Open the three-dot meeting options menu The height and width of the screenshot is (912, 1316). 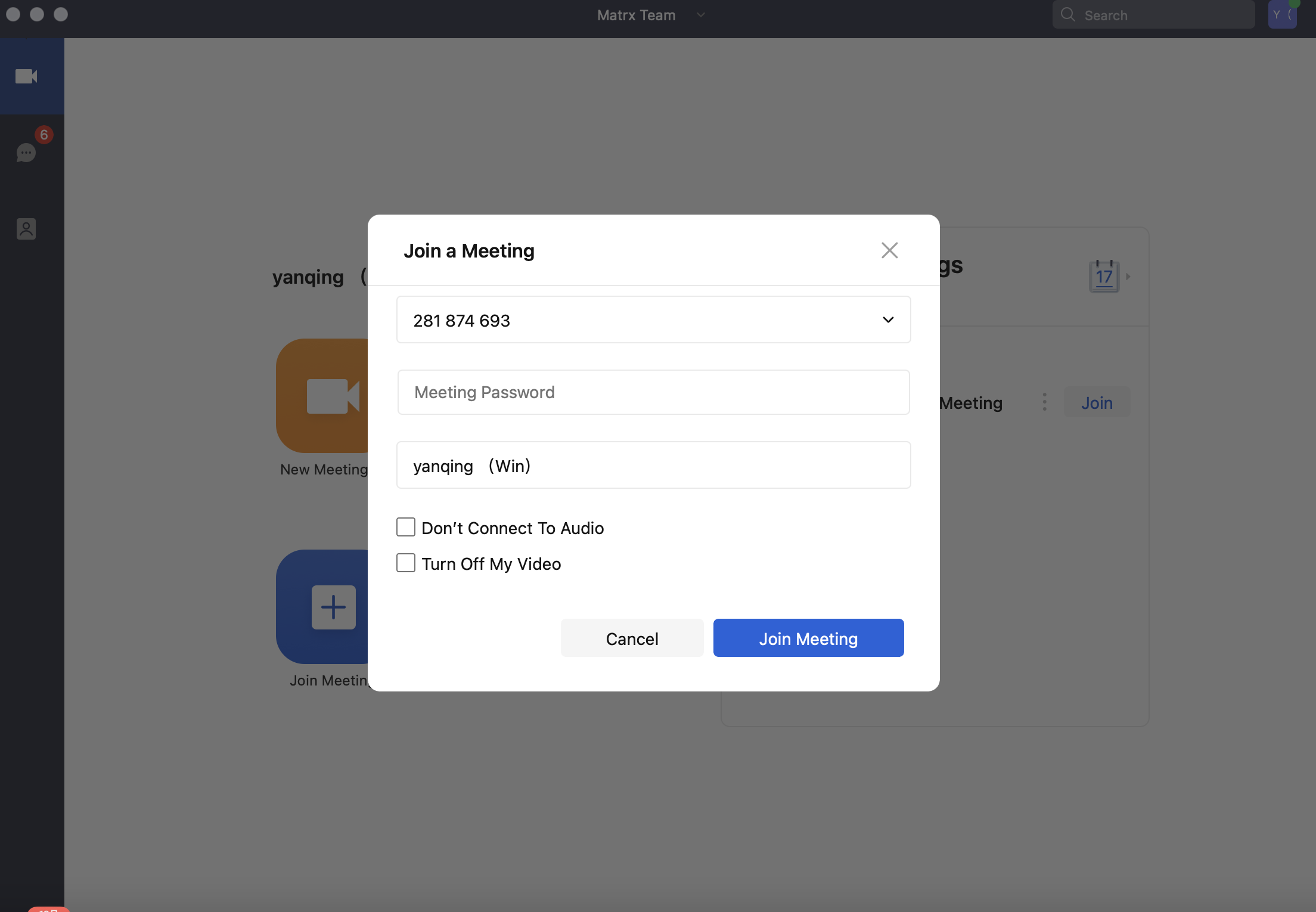(1044, 402)
